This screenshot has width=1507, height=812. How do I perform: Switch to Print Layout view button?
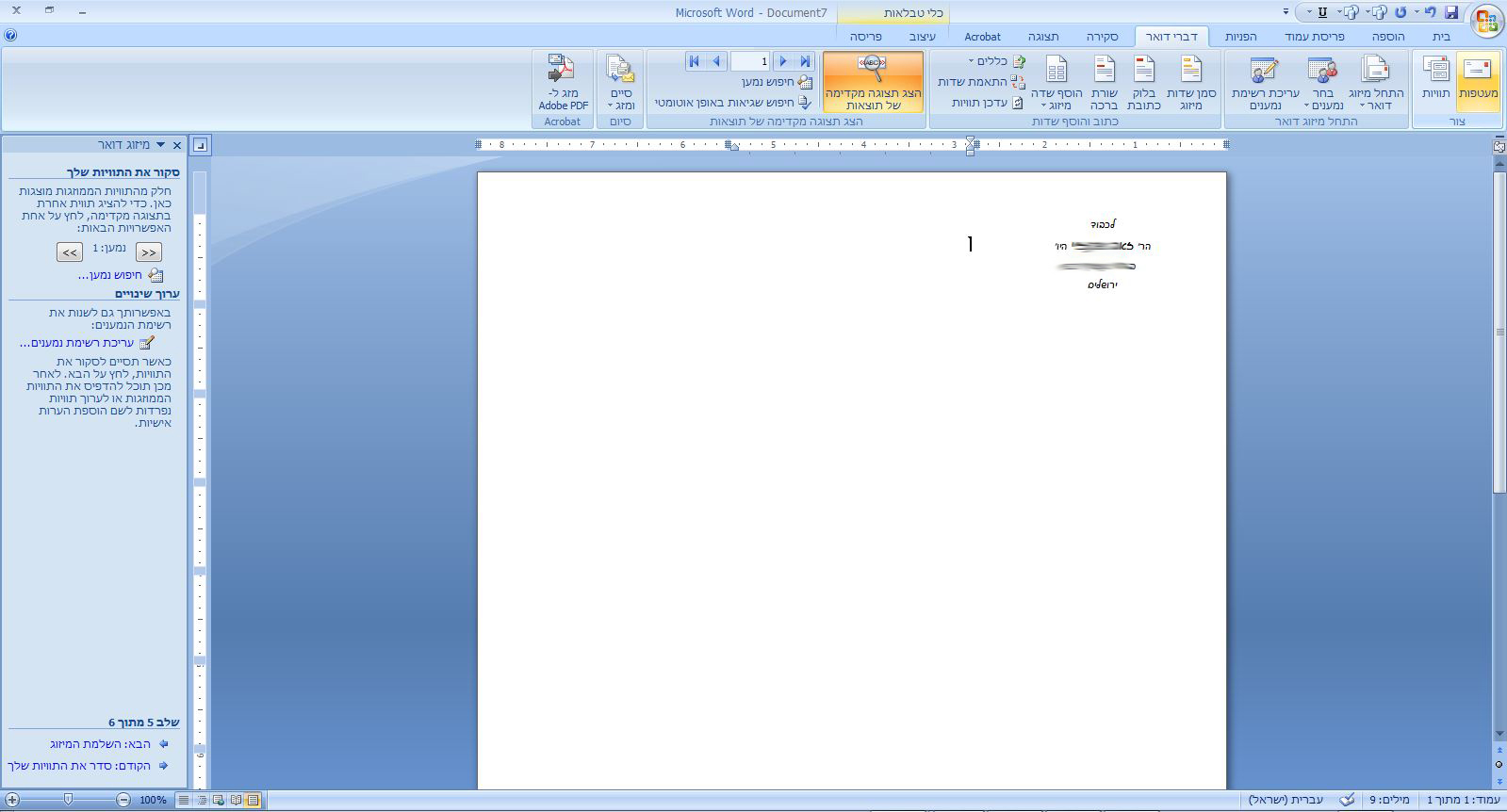pyautogui.click(x=253, y=800)
